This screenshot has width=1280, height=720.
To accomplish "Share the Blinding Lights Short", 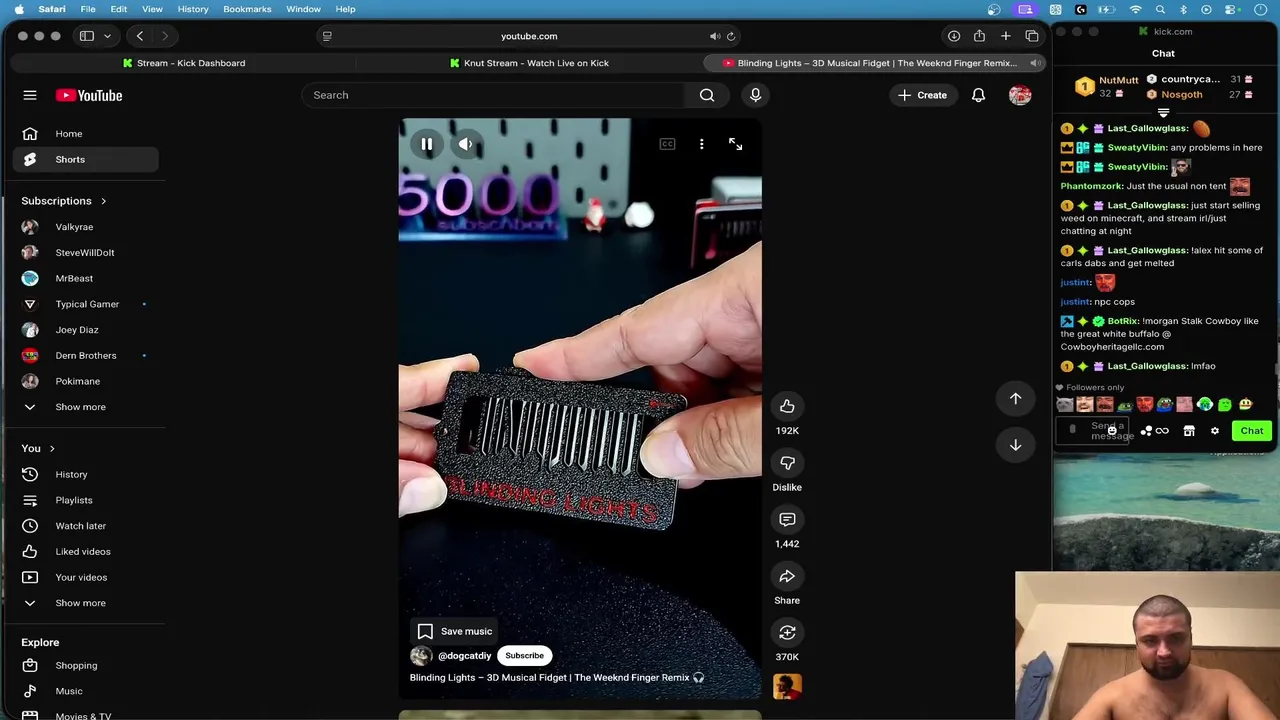I will point(787,576).
